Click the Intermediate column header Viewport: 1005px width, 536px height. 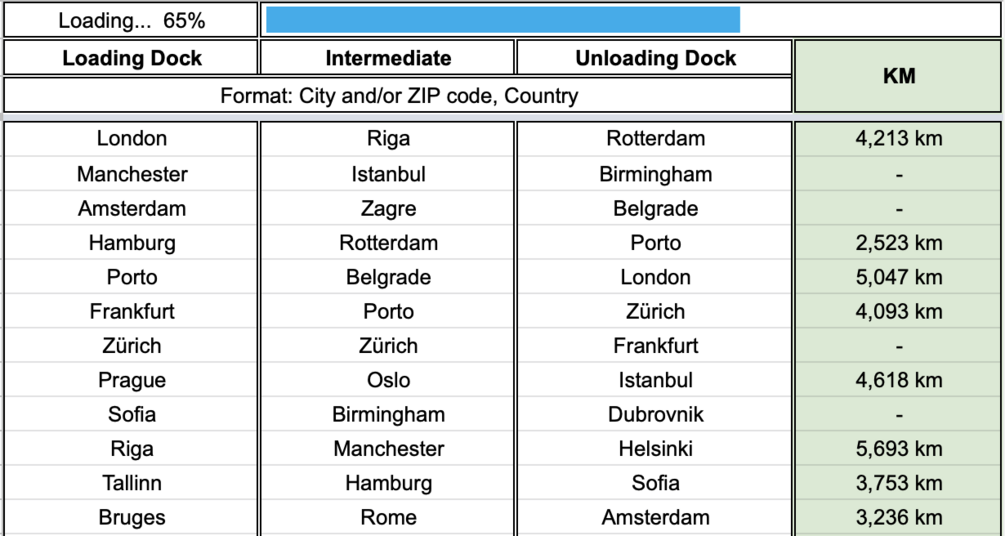(x=388, y=58)
